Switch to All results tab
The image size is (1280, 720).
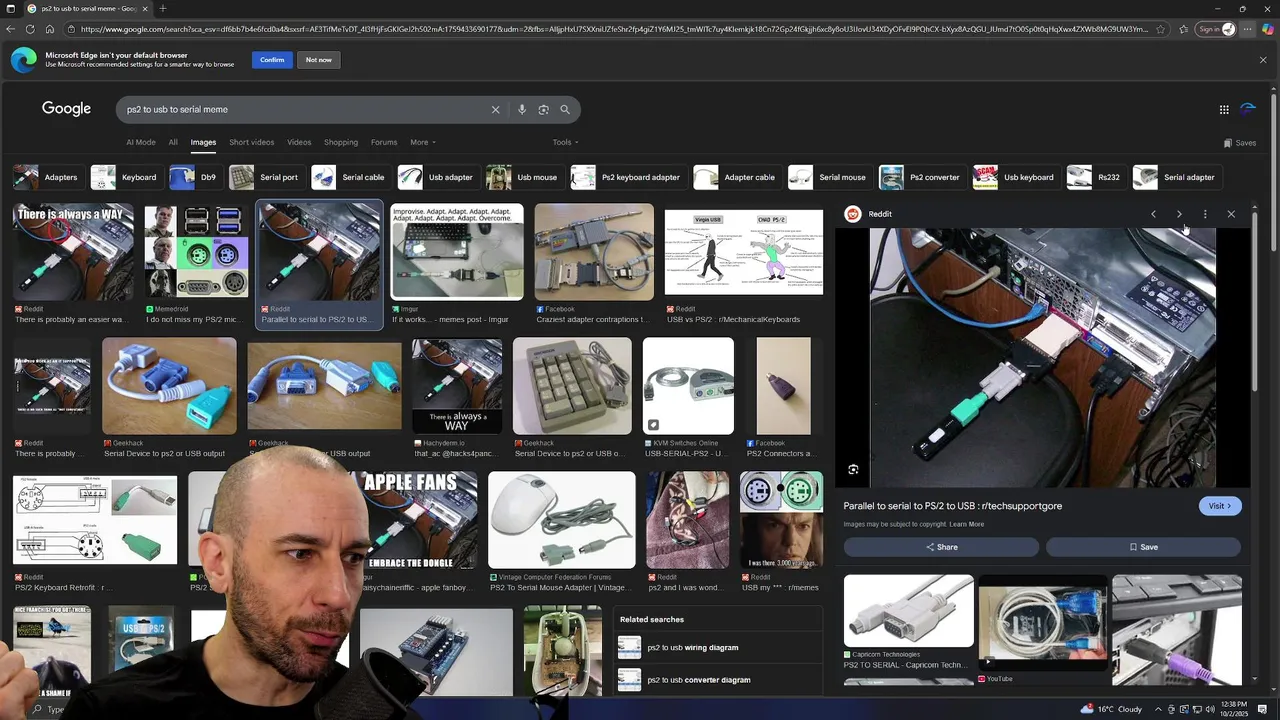pyautogui.click(x=173, y=142)
